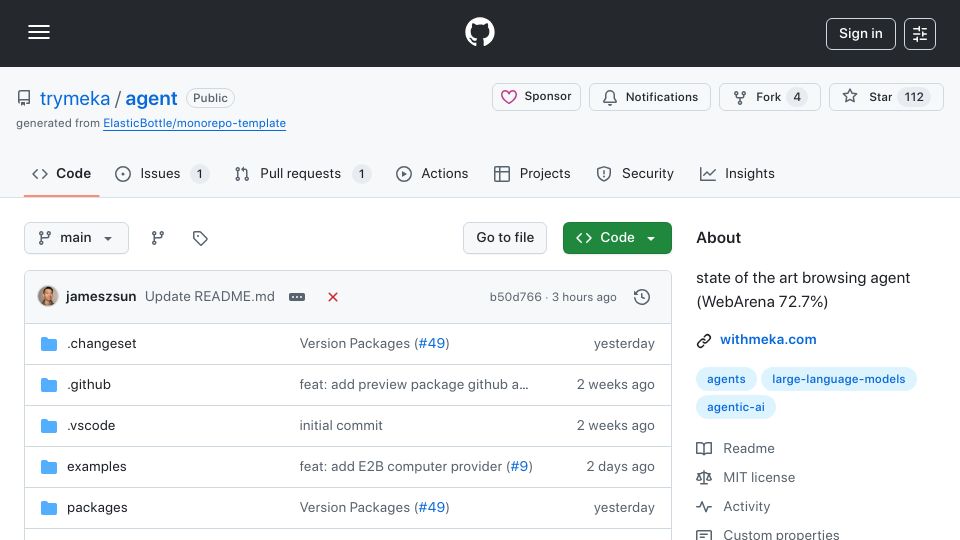Open the Pull requests tab
960x540 pixels.
[302, 174]
